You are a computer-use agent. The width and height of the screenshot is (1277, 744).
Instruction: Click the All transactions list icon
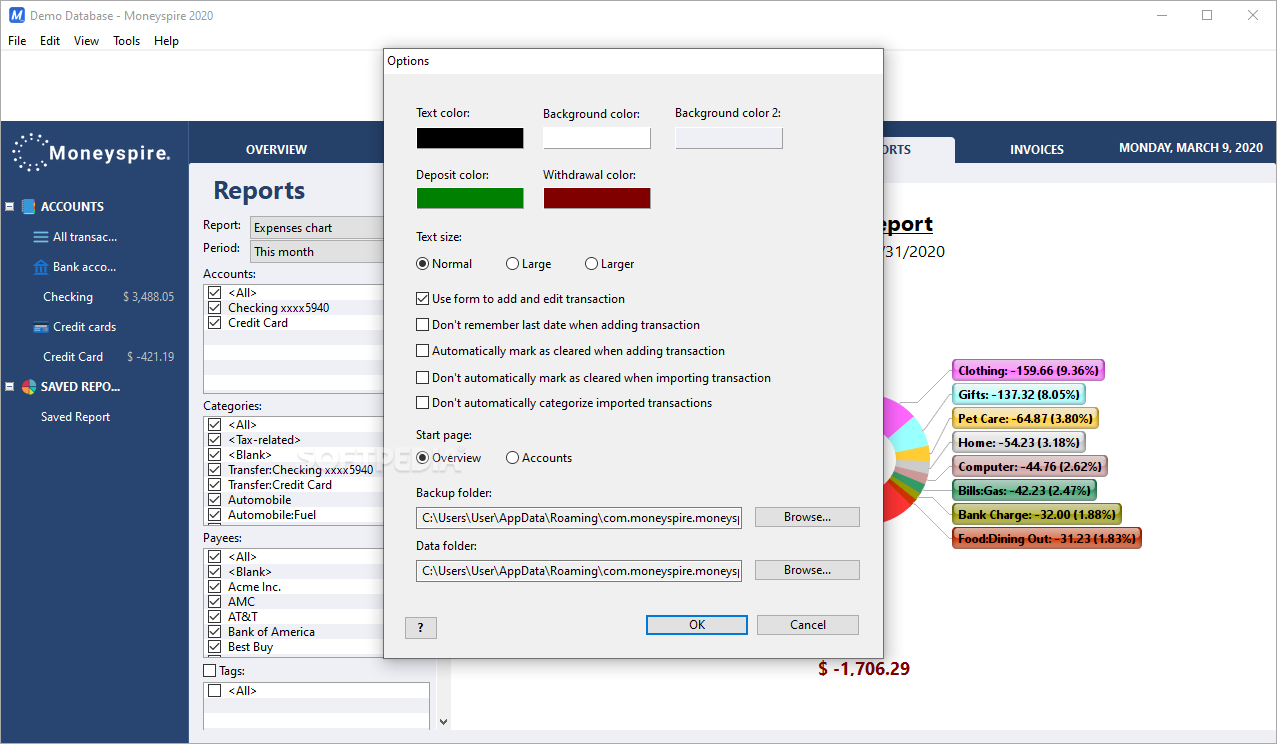pyautogui.click(x=40, y=237)
